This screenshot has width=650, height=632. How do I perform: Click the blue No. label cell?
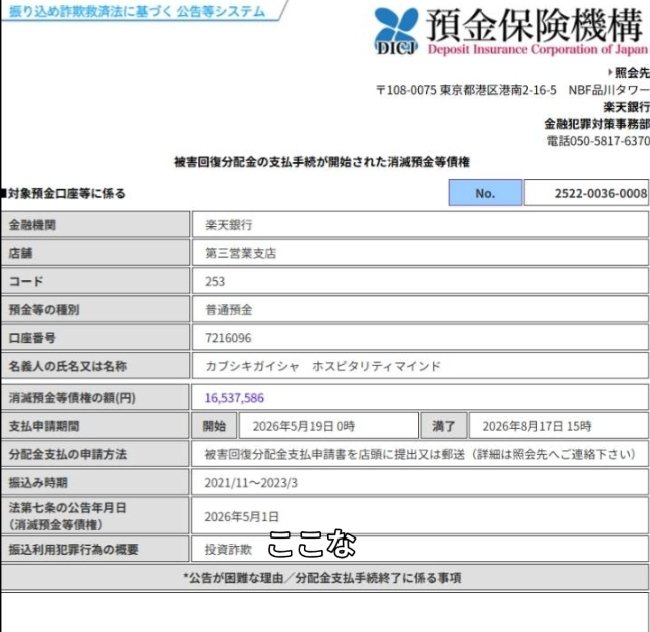coord(485,193)
